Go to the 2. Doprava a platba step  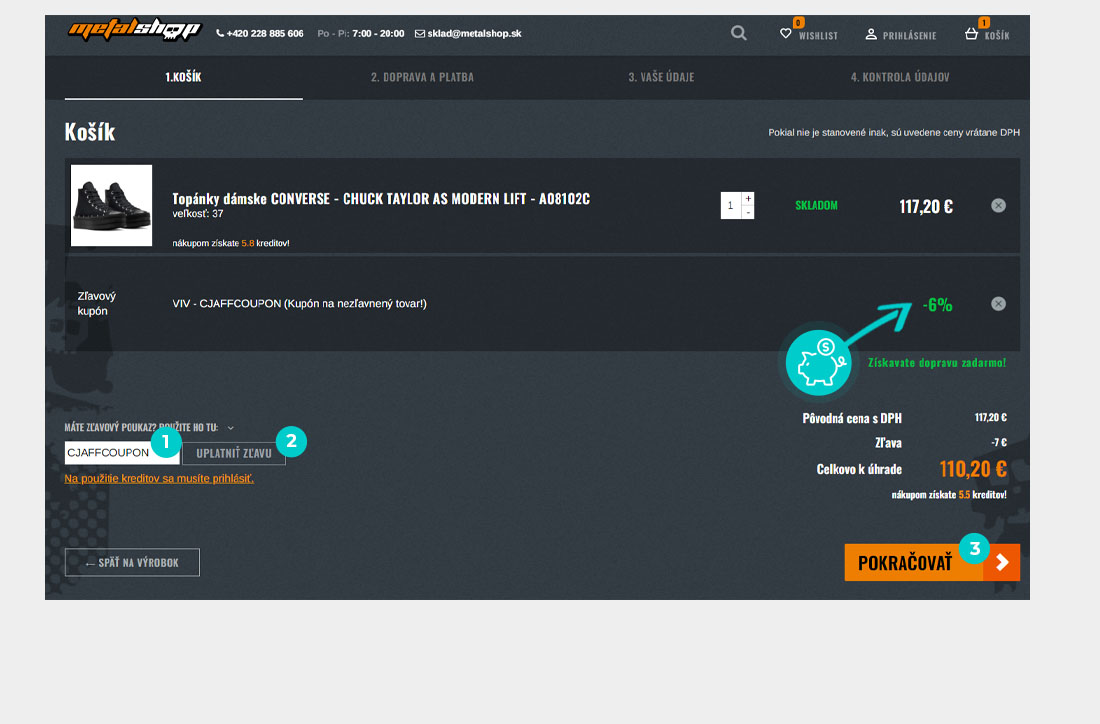pos(422,77)
